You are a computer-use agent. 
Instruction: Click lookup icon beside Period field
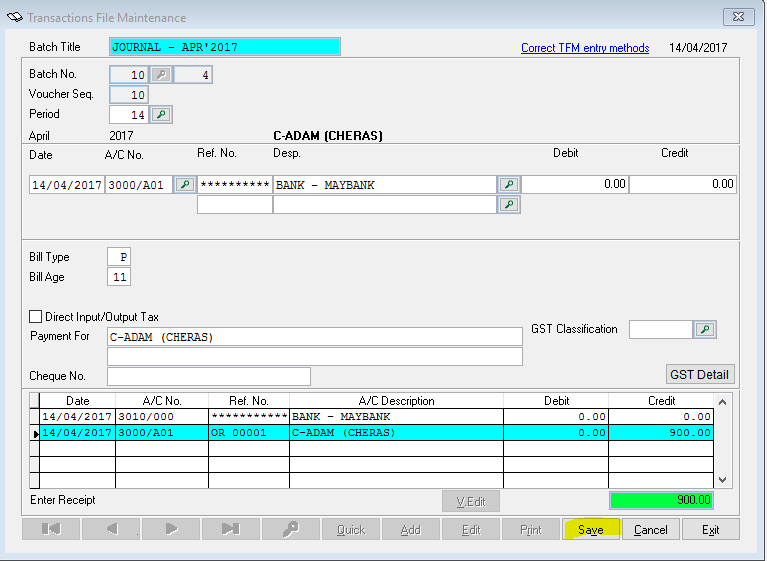click(x=161, y=115)
